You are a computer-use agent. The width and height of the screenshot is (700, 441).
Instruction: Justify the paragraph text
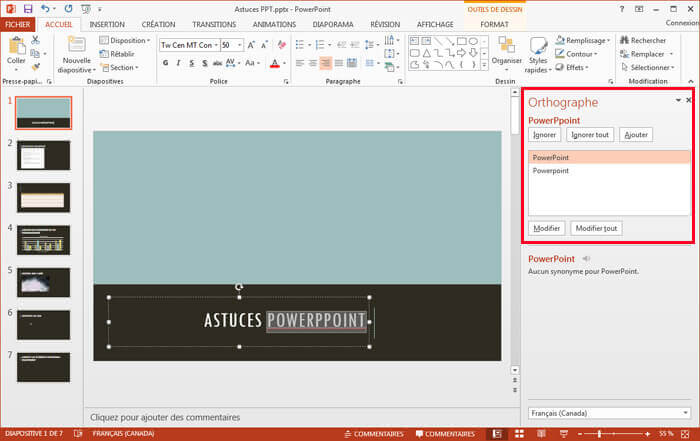coord(339,63)
